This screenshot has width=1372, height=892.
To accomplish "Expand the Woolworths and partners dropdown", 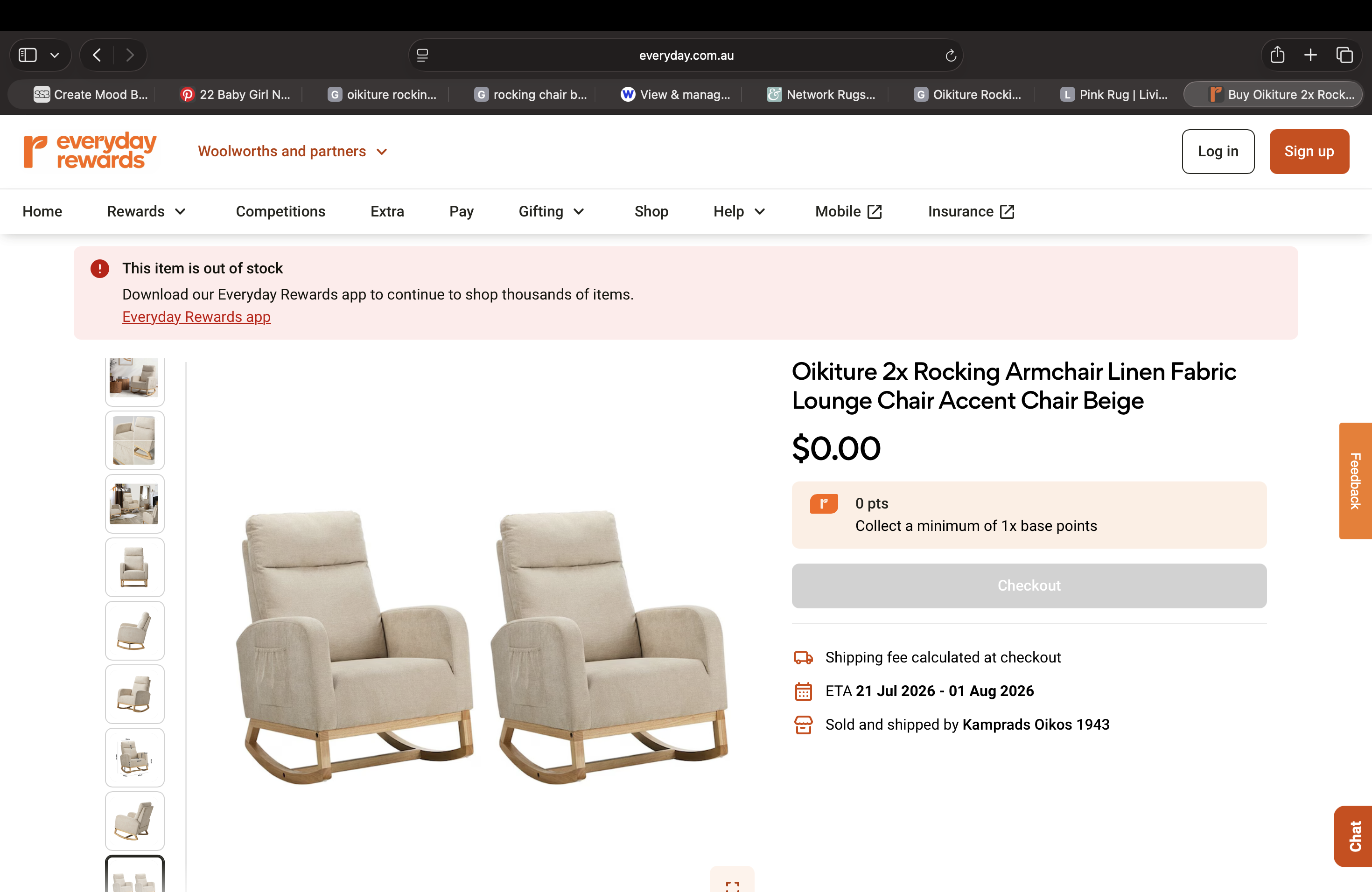I will (292, 152).
